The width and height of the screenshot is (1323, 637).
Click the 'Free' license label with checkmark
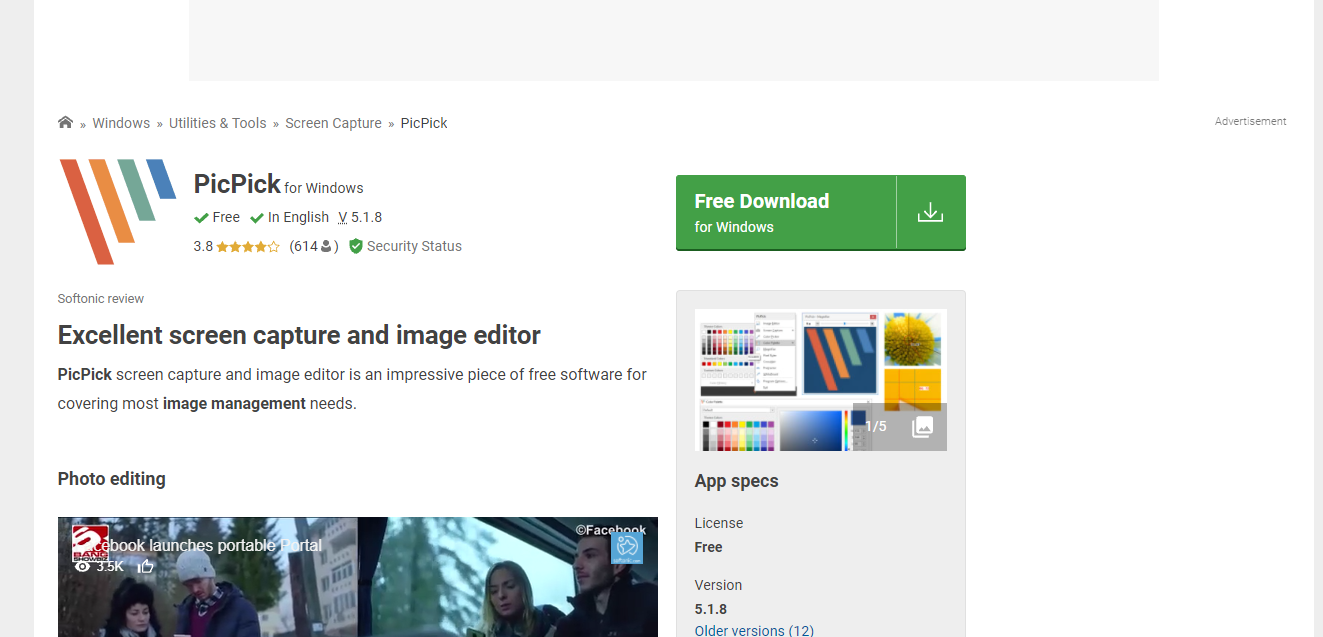pyautogui.click(x=217, y=217)
